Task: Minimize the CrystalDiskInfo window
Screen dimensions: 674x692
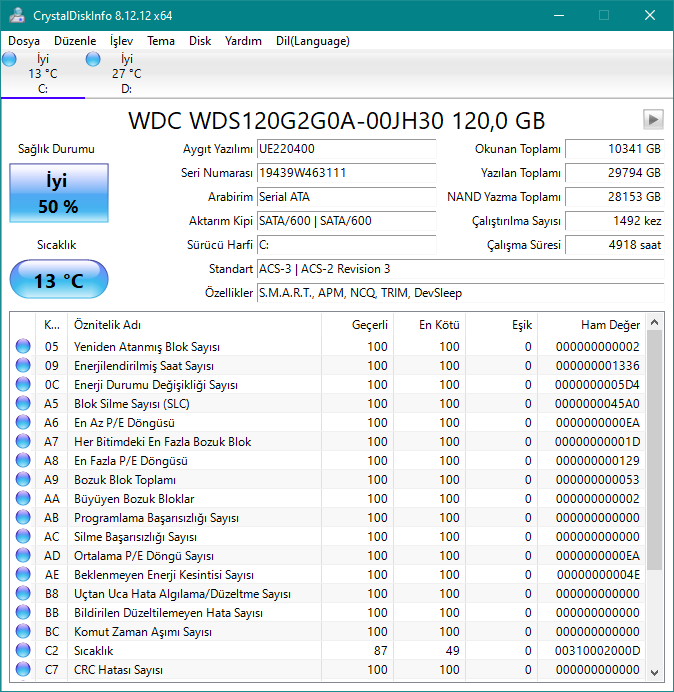Action: [559, 15]
